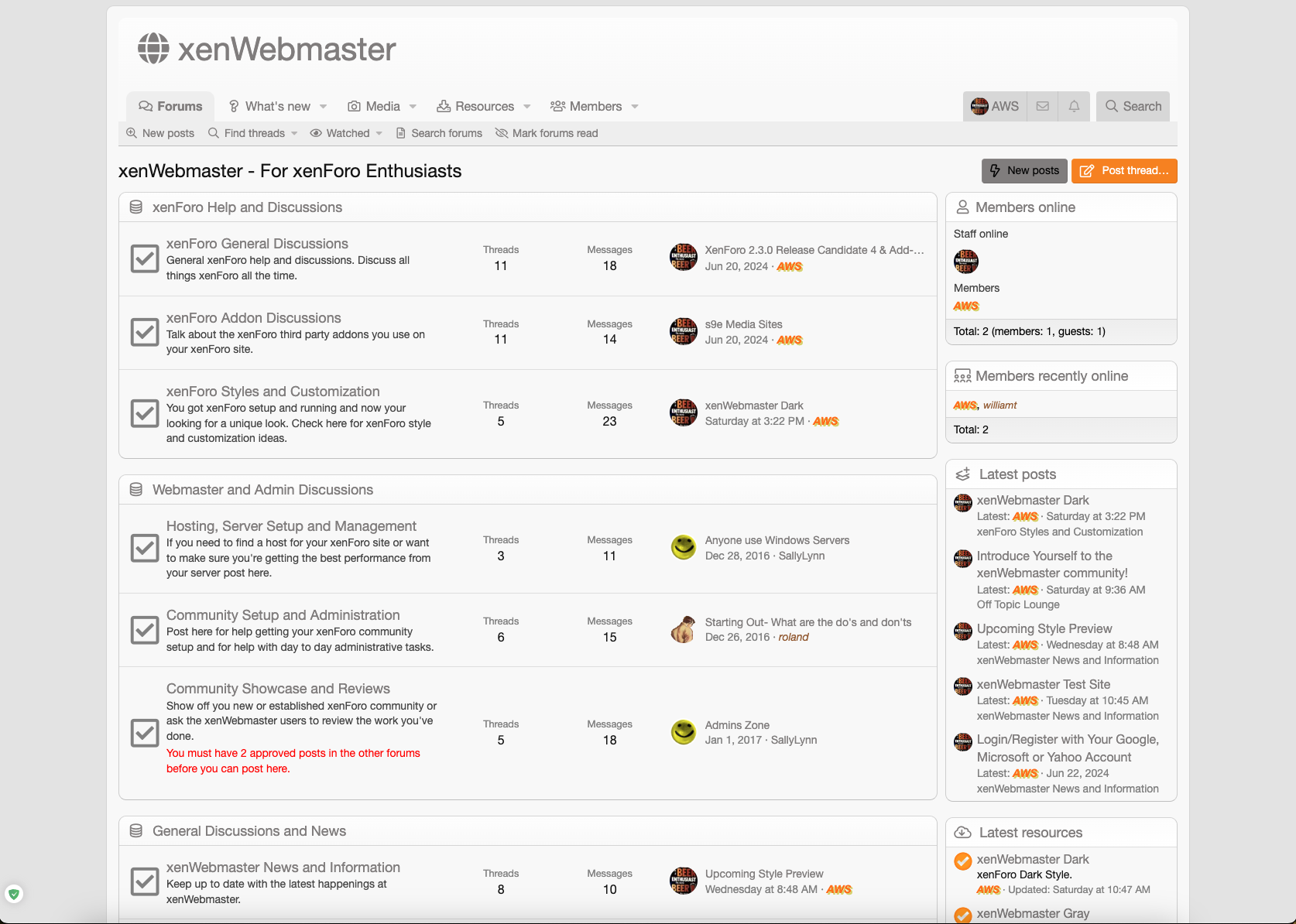Open the inbox envelope icon

click(x=1043, y=106)
